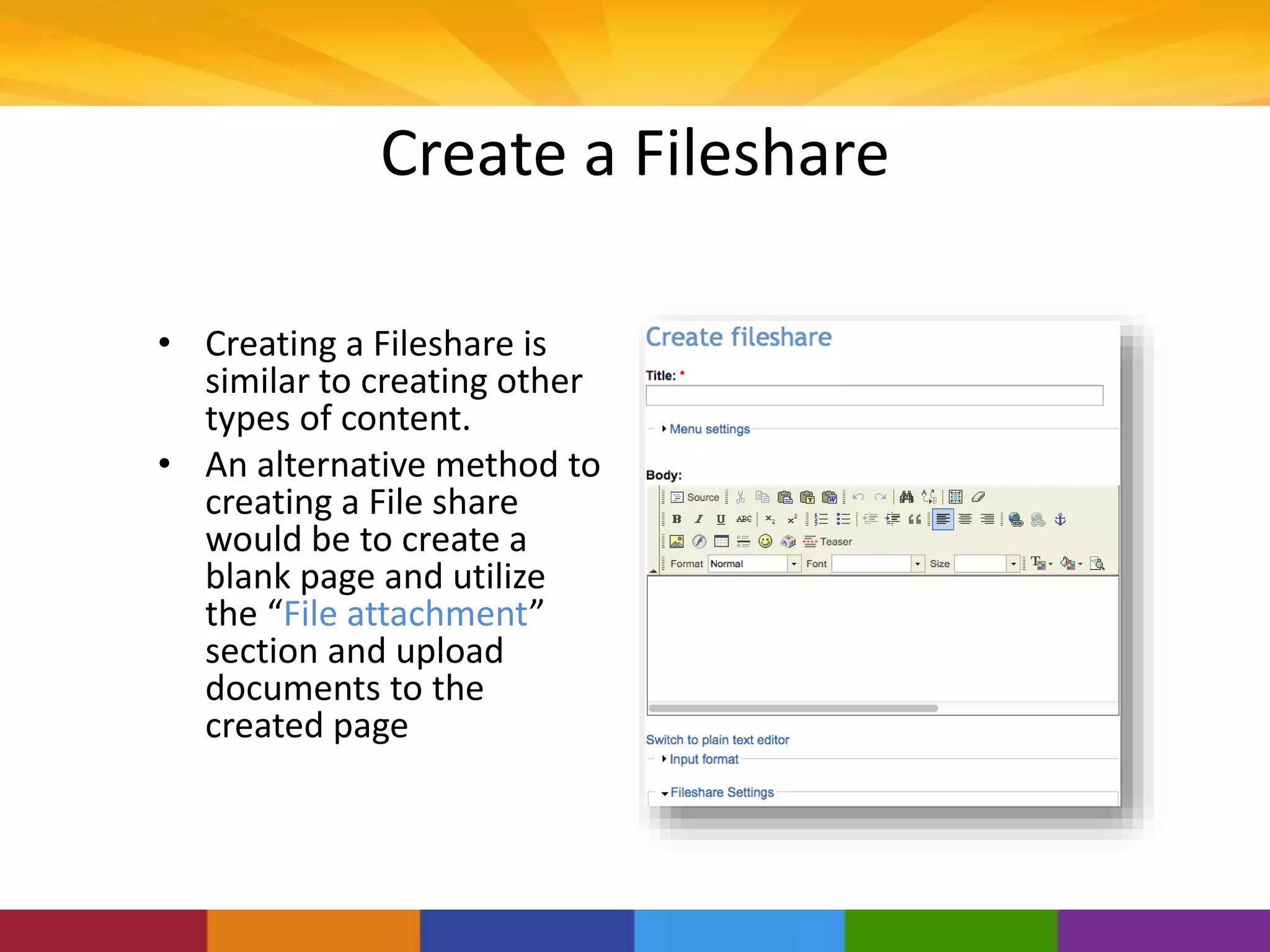The image size is (1270, 952).
Task: Collapse the editor toolbar with arrow
Action: pyautogui.click(x=653, y=570)
